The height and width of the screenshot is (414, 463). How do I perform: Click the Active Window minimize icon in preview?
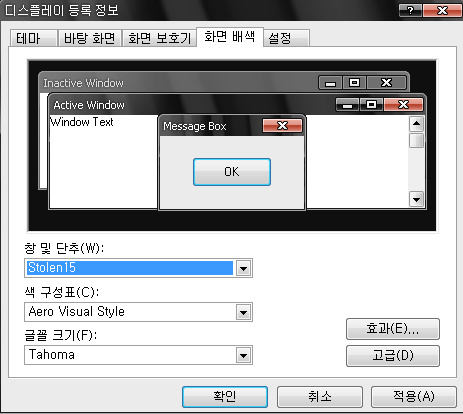[x=347, y=105]
